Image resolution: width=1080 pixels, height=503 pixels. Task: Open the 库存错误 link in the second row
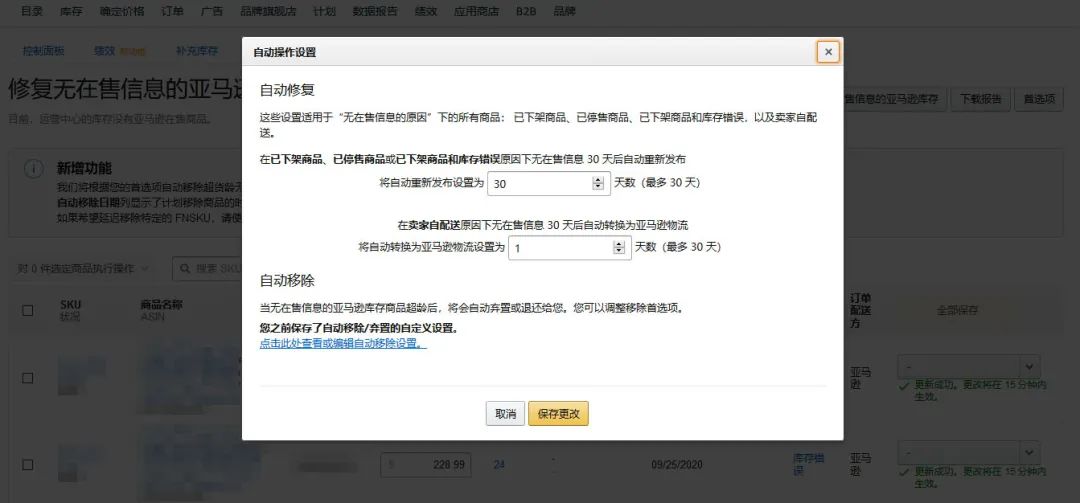(x=809, y=464)
